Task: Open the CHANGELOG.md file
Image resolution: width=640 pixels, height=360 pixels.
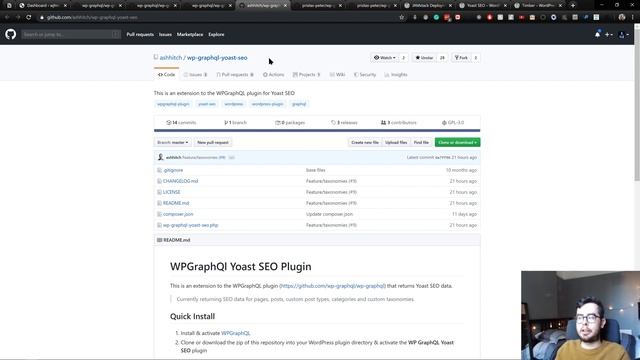Action: [x=180, y=181]
